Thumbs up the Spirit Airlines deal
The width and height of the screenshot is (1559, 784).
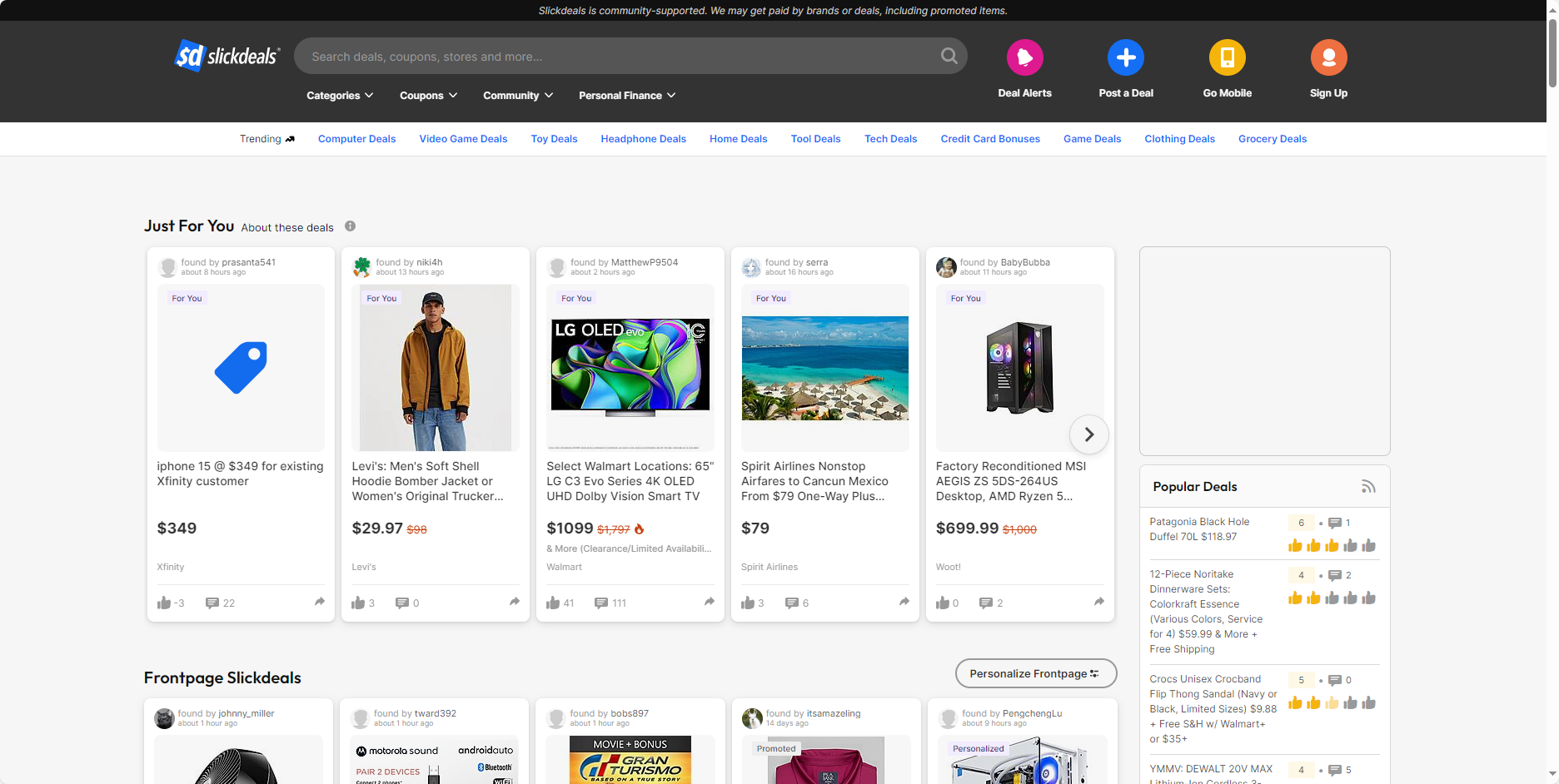(x=748, y=603)
